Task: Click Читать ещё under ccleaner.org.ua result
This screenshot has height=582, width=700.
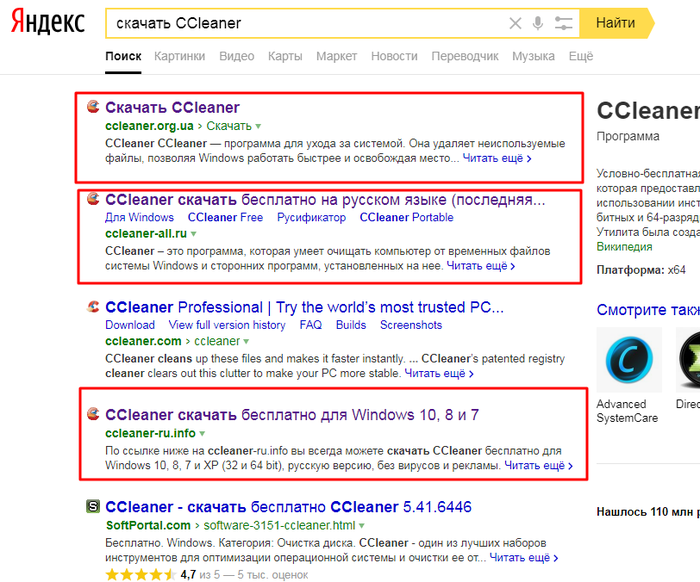Action: 497,158
